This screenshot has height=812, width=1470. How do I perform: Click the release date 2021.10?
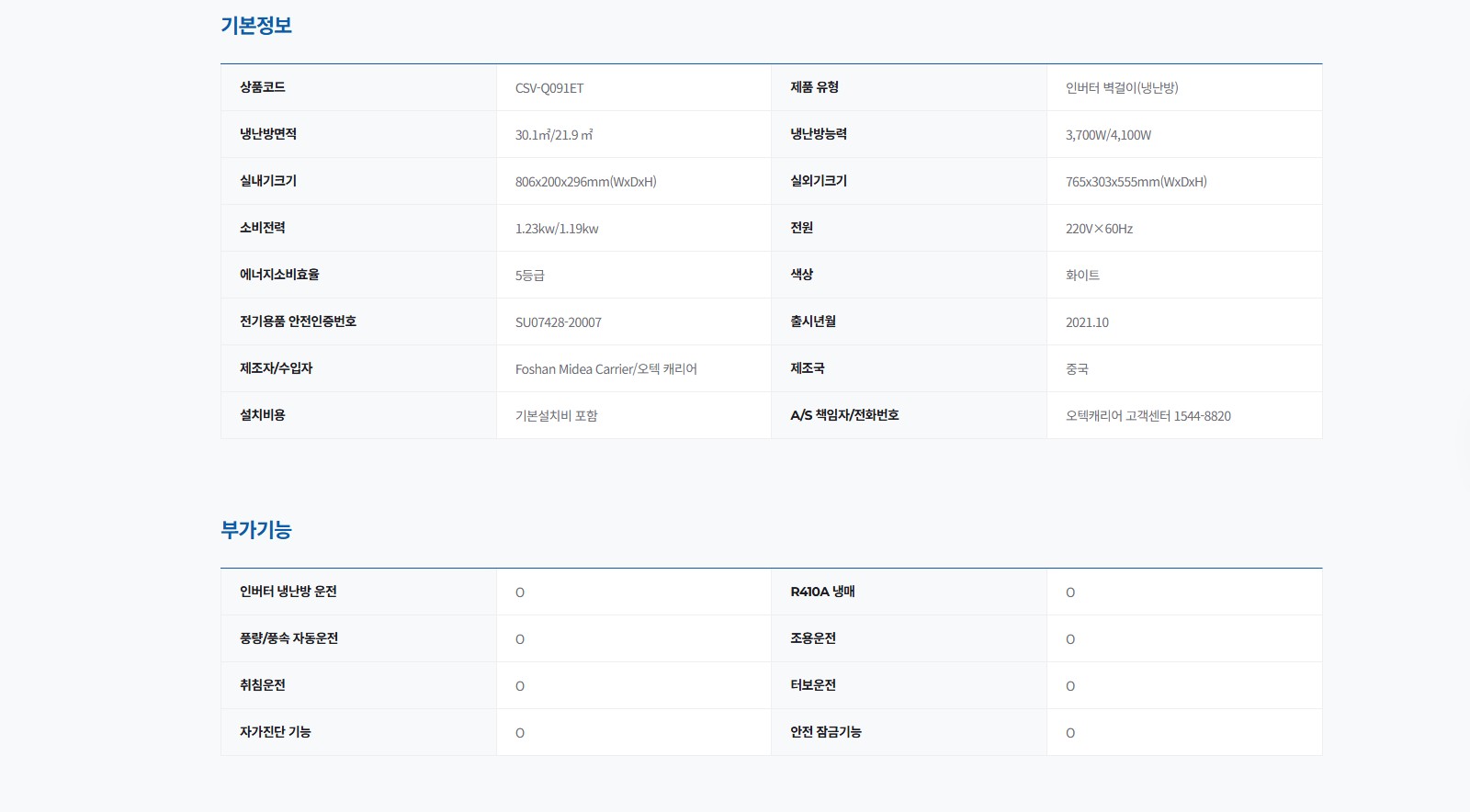tap(1087, 322)
